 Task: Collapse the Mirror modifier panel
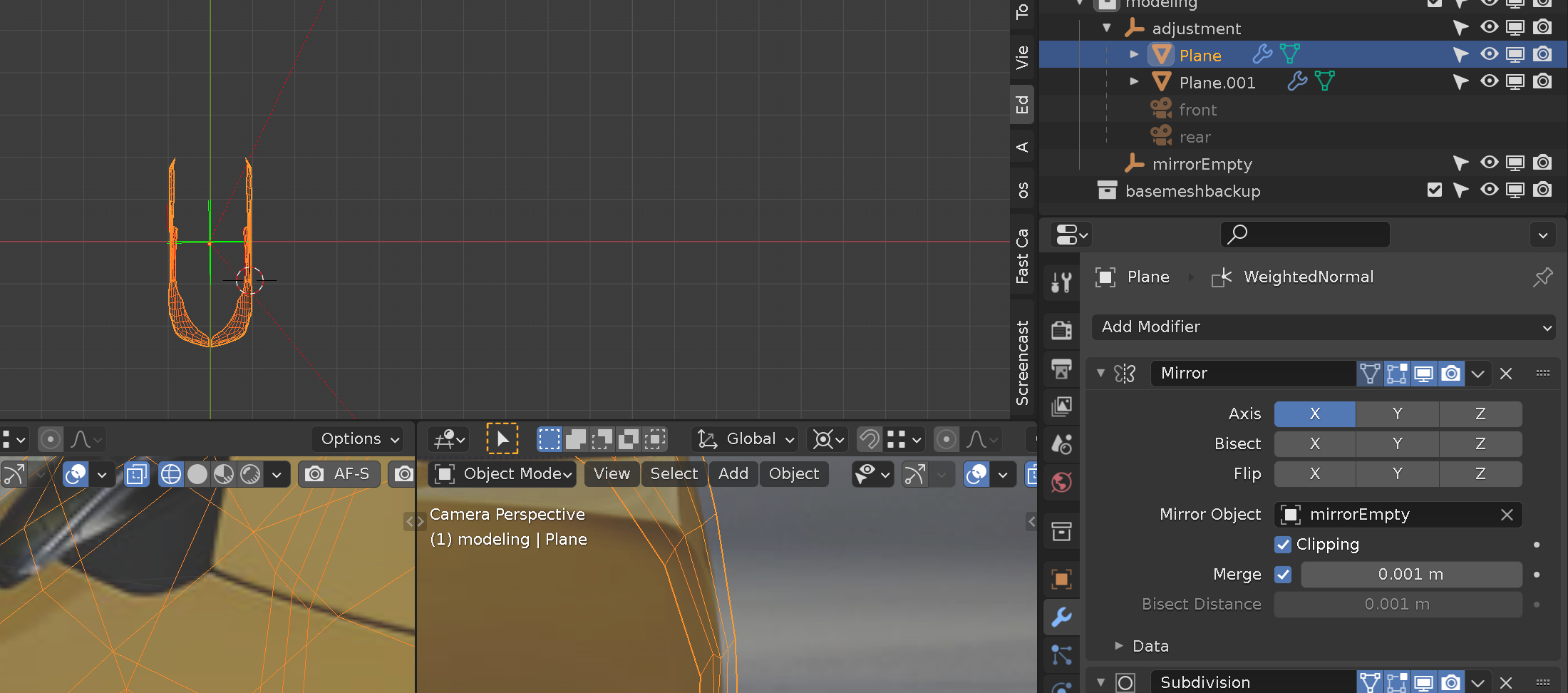[1101, 373]
